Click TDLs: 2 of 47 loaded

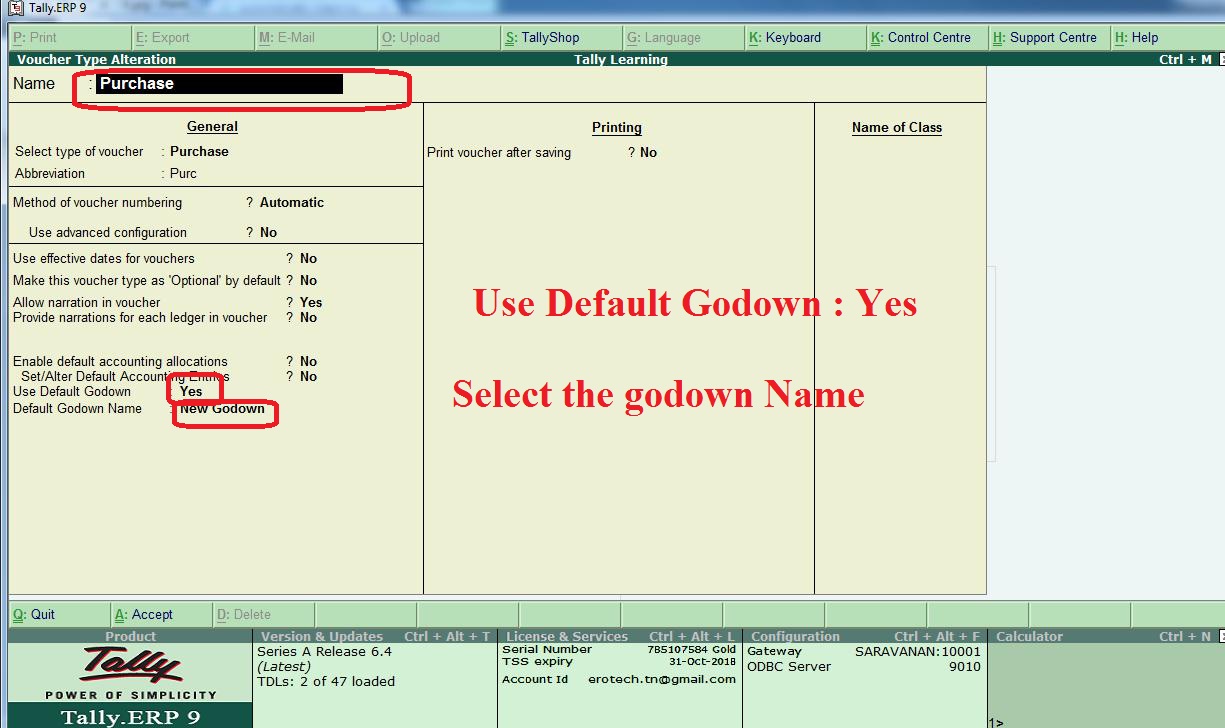326,682
